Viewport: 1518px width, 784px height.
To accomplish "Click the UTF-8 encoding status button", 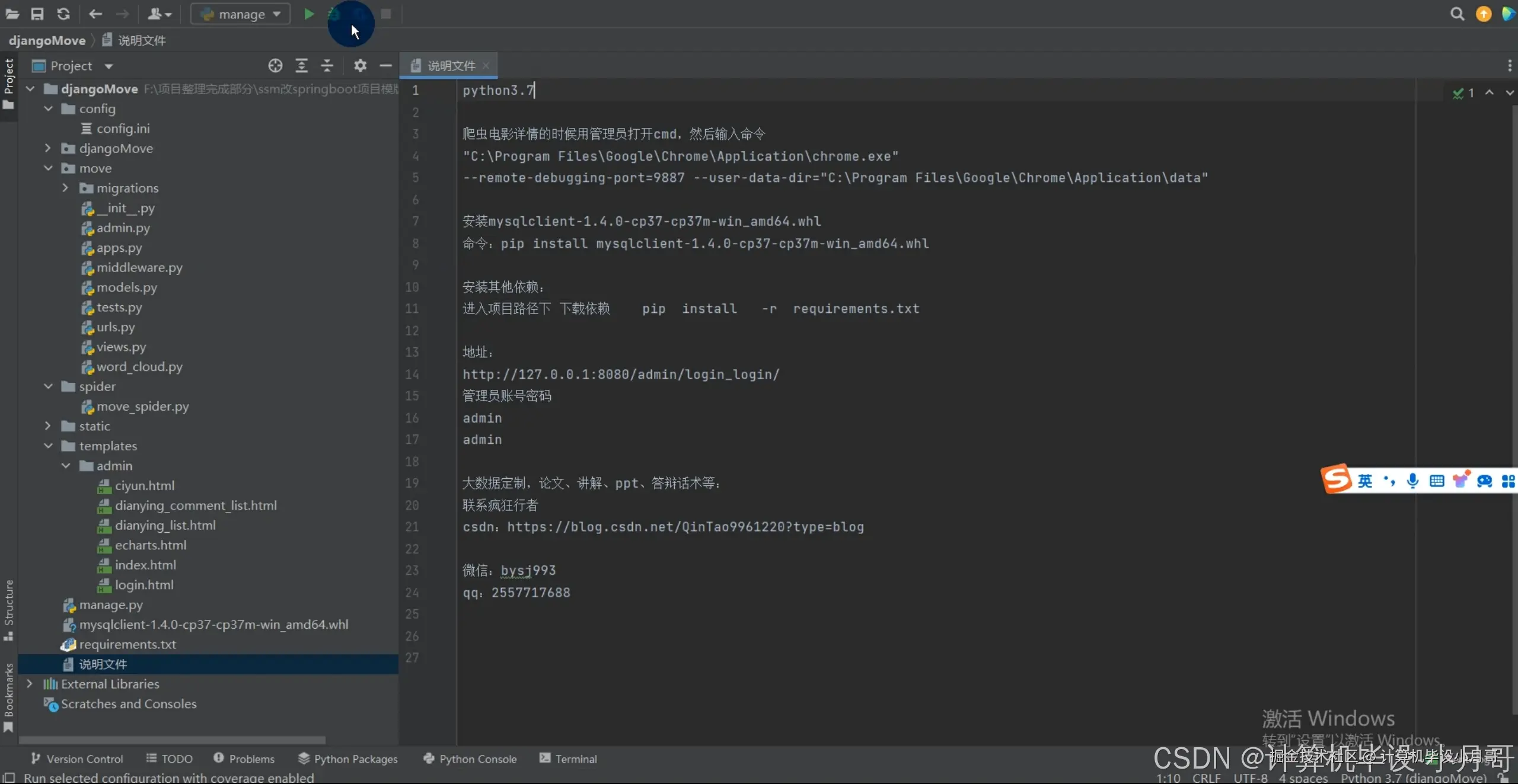I will click(x=1250, y=777).
